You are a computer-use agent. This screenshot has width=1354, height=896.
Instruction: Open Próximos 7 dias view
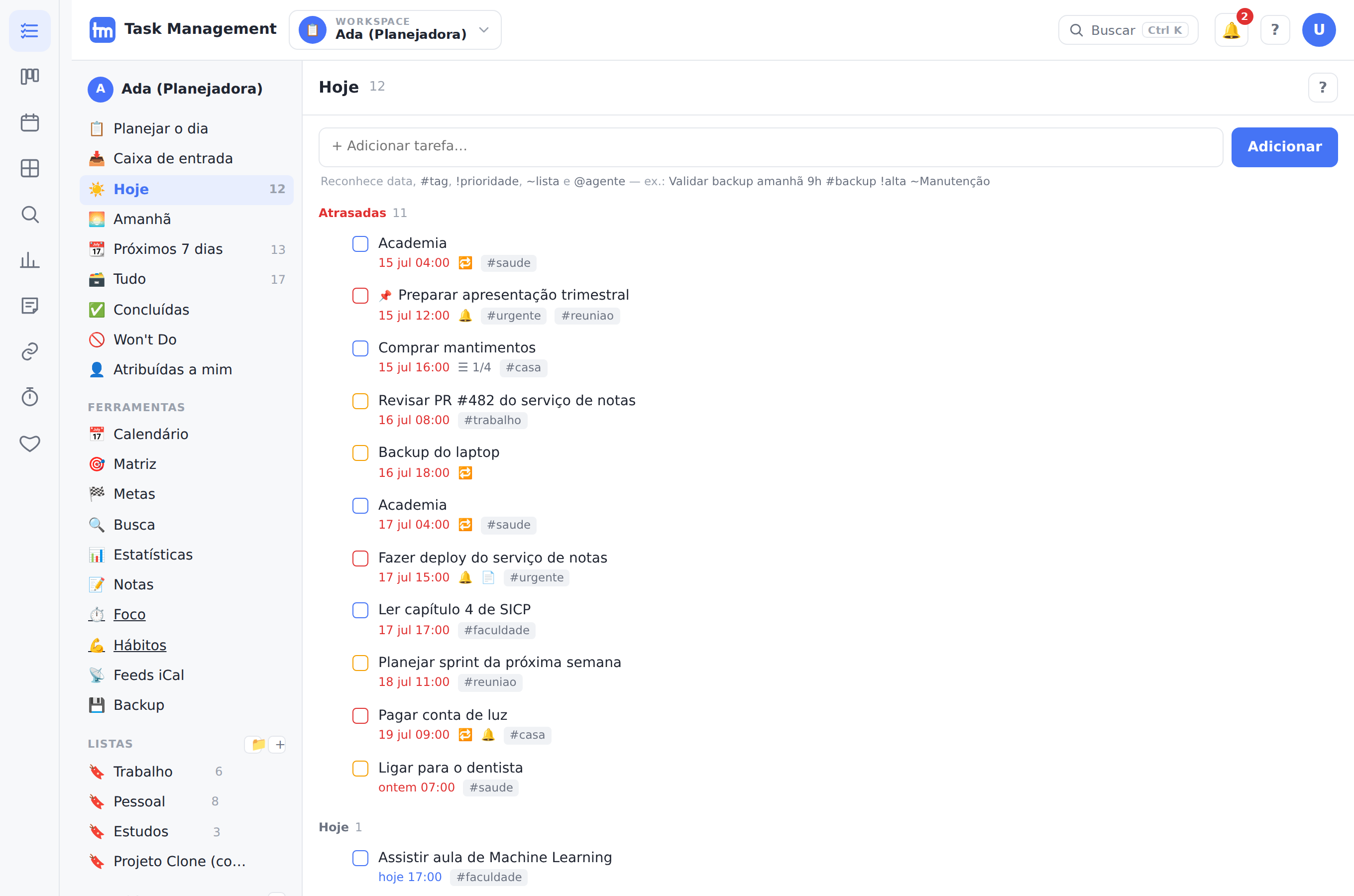(x=186, y=249)
